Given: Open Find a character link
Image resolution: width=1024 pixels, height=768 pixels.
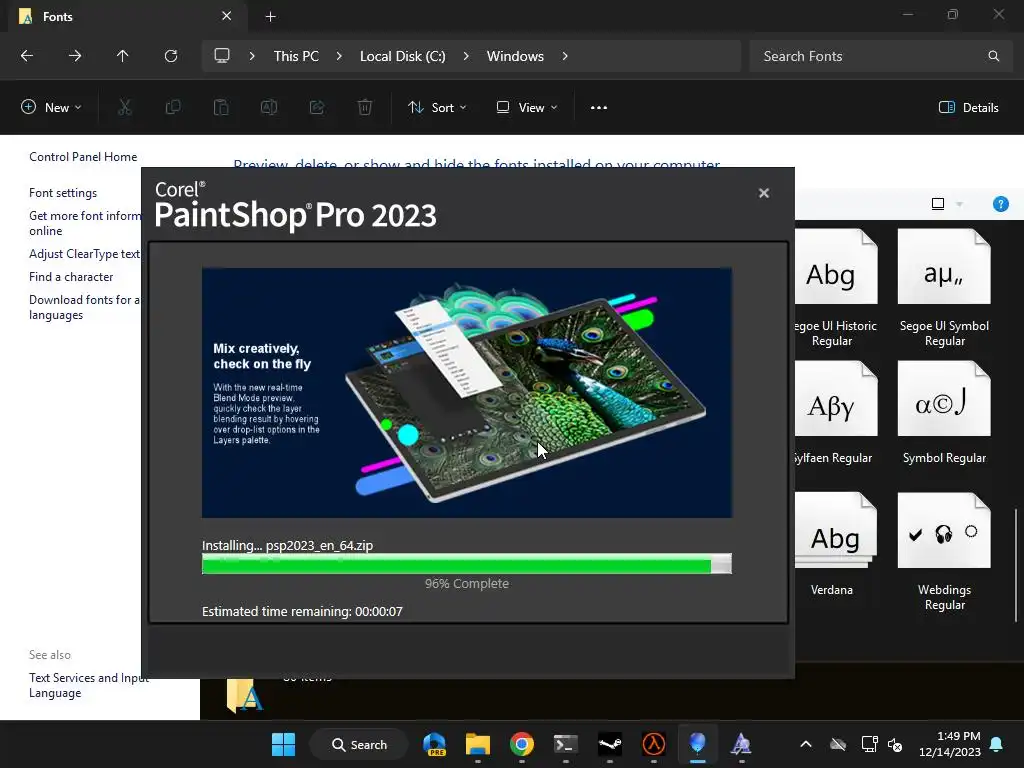Looking at the screenshot, I should (x=71, y=277).
